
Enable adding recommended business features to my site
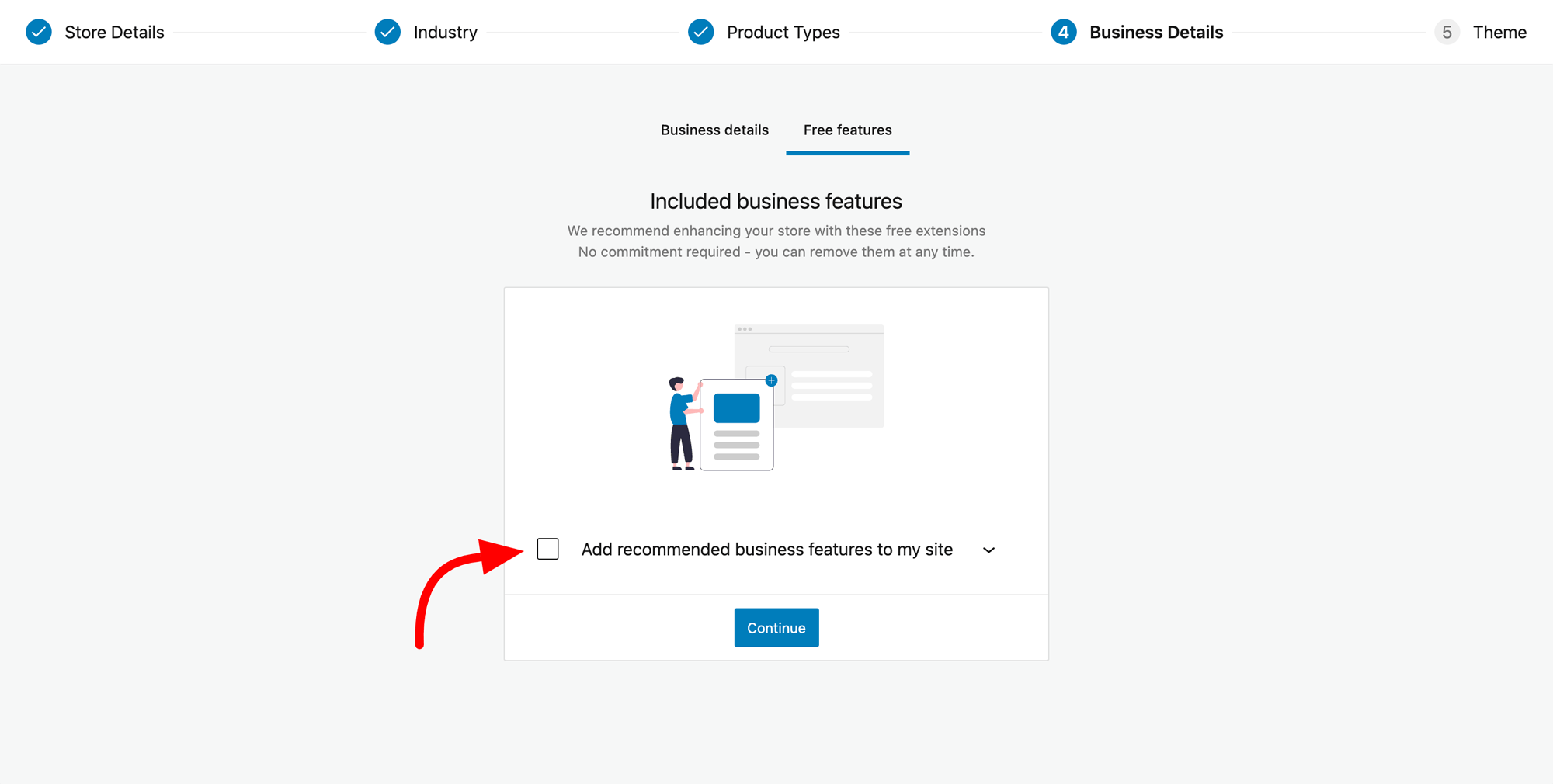click(x=547, y=549)
